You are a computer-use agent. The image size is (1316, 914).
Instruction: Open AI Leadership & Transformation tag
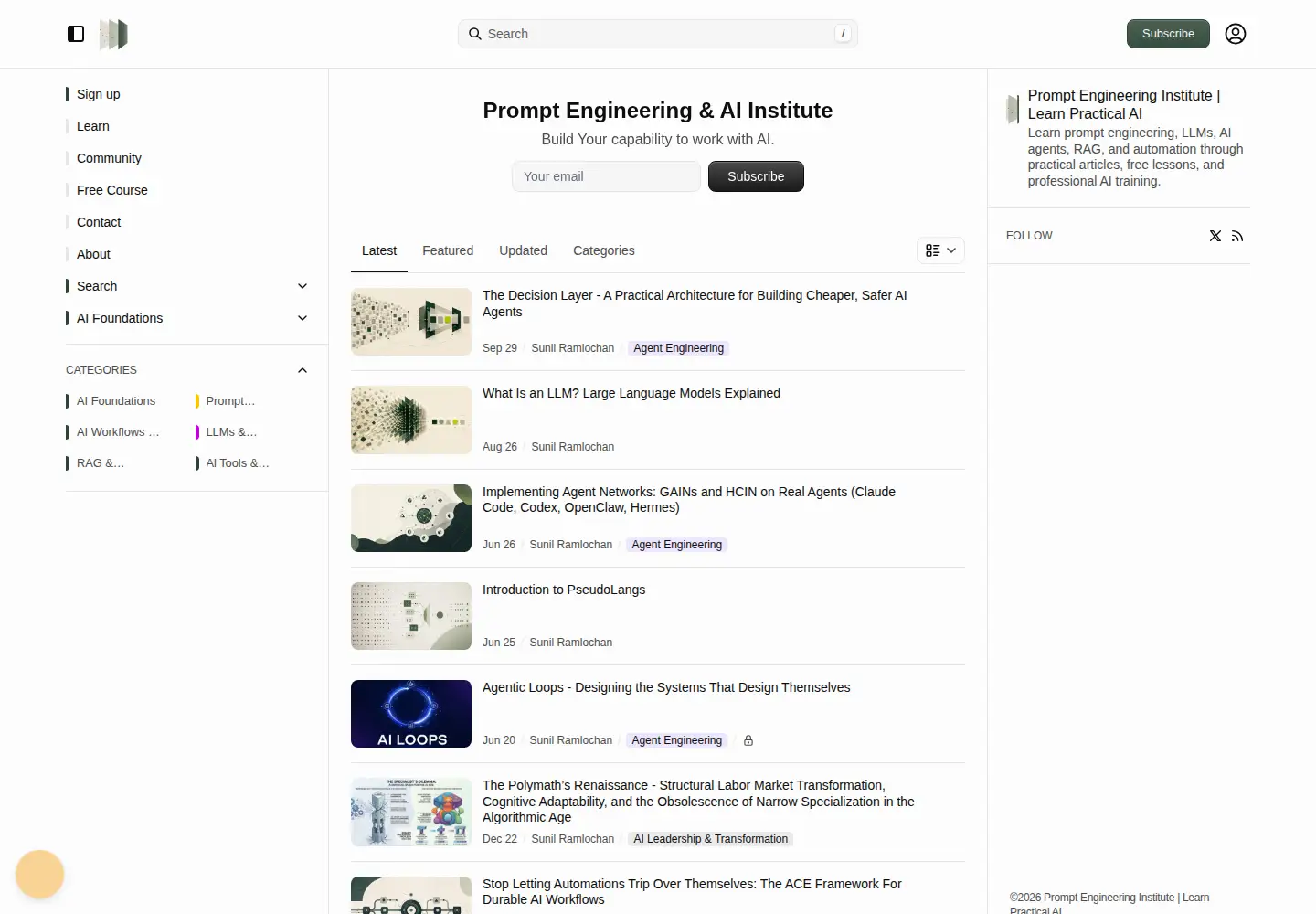[x=710, y=839]
